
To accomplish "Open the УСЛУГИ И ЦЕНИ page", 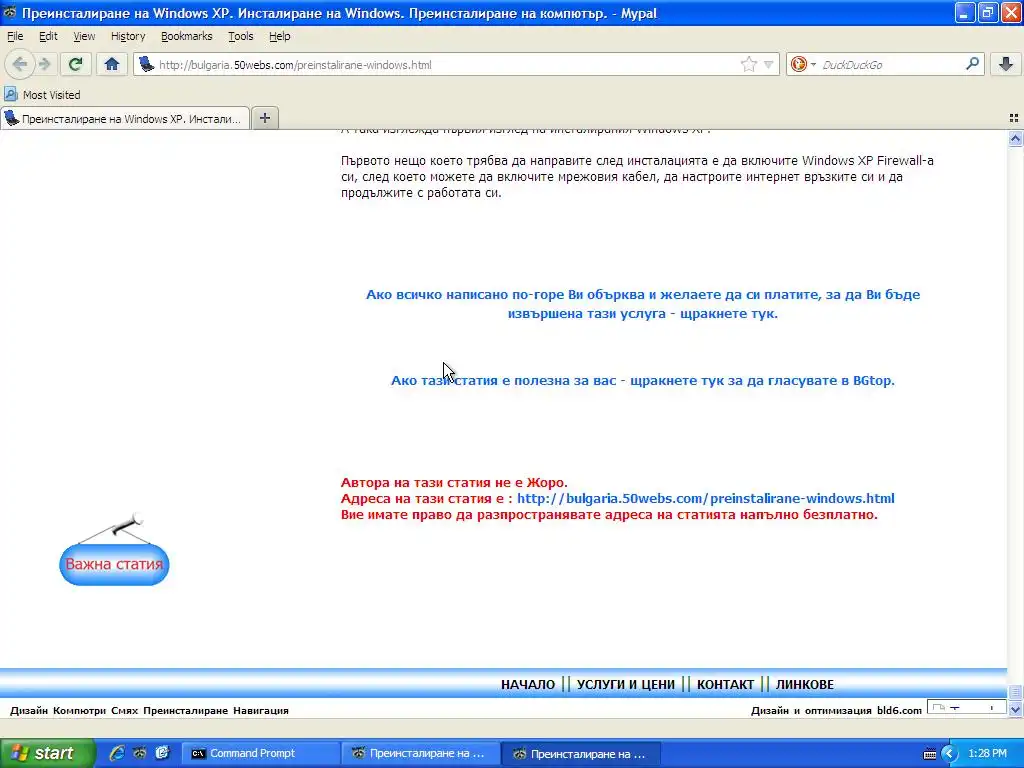I will (x=626, y=684).
